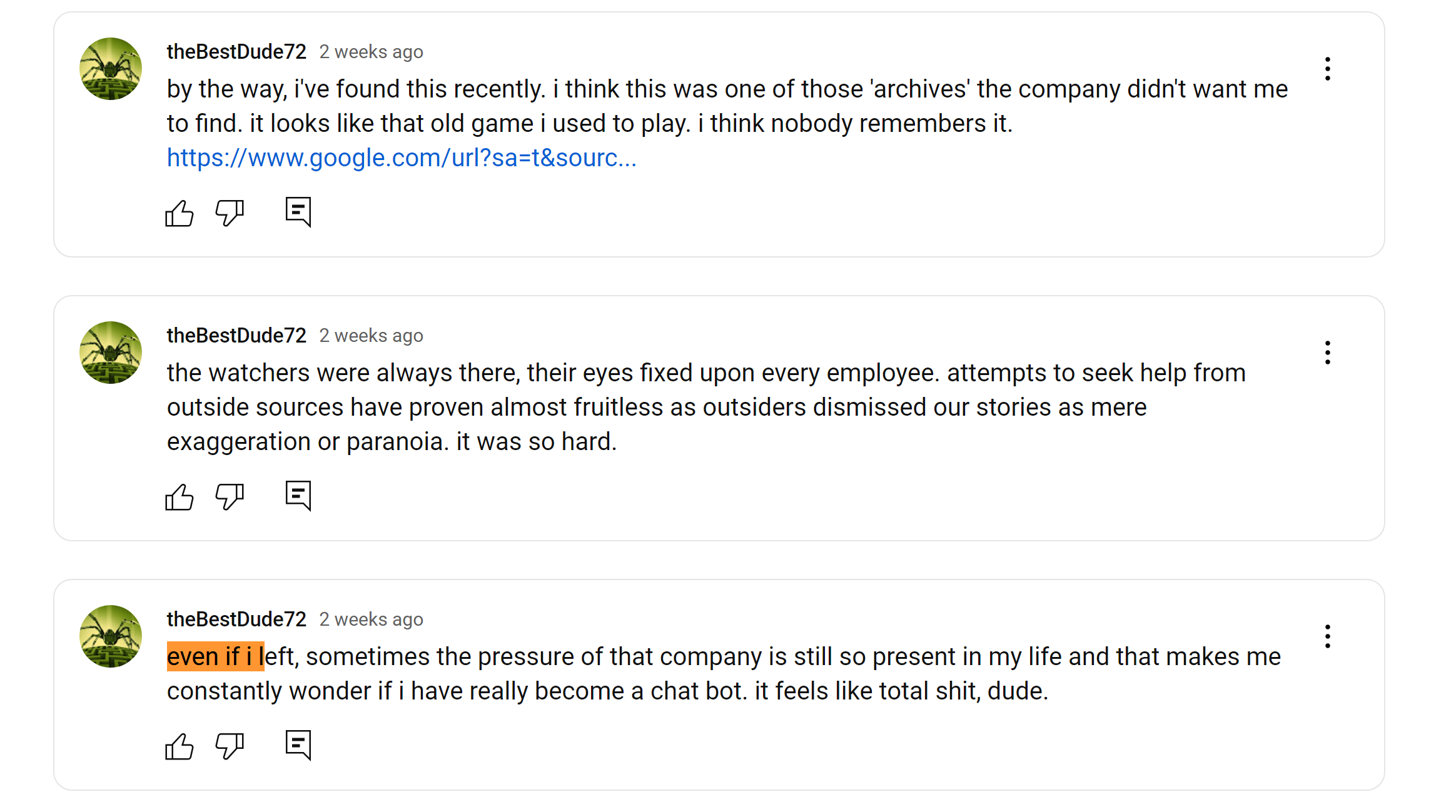Image resolution: width=1456 pixels, height=812 pixels.
Task: Reply to the comment about the watchers
Action: pos(298,496)
